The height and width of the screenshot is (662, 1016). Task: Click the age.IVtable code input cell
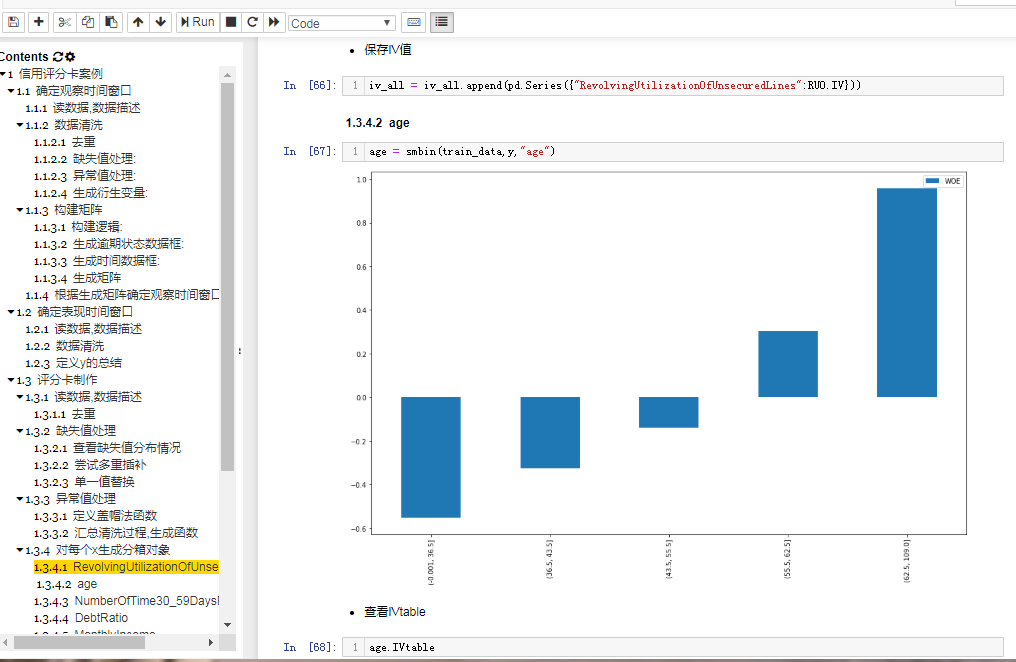pos(680,647)
